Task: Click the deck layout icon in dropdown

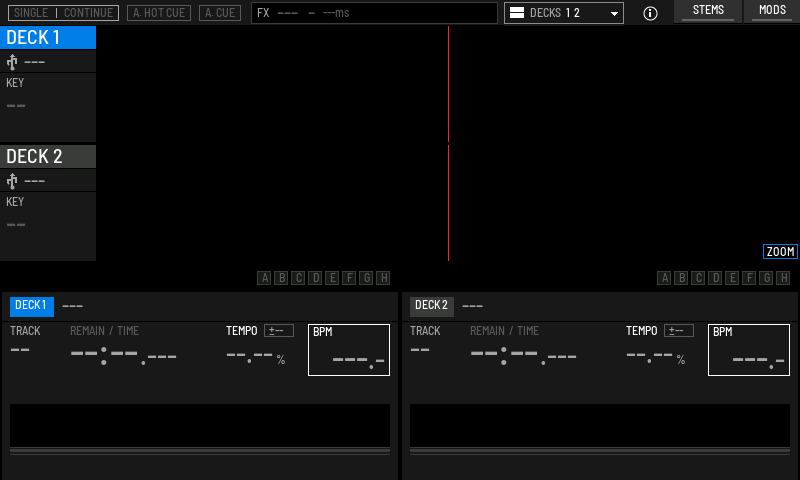Action: tap(517, 13)
